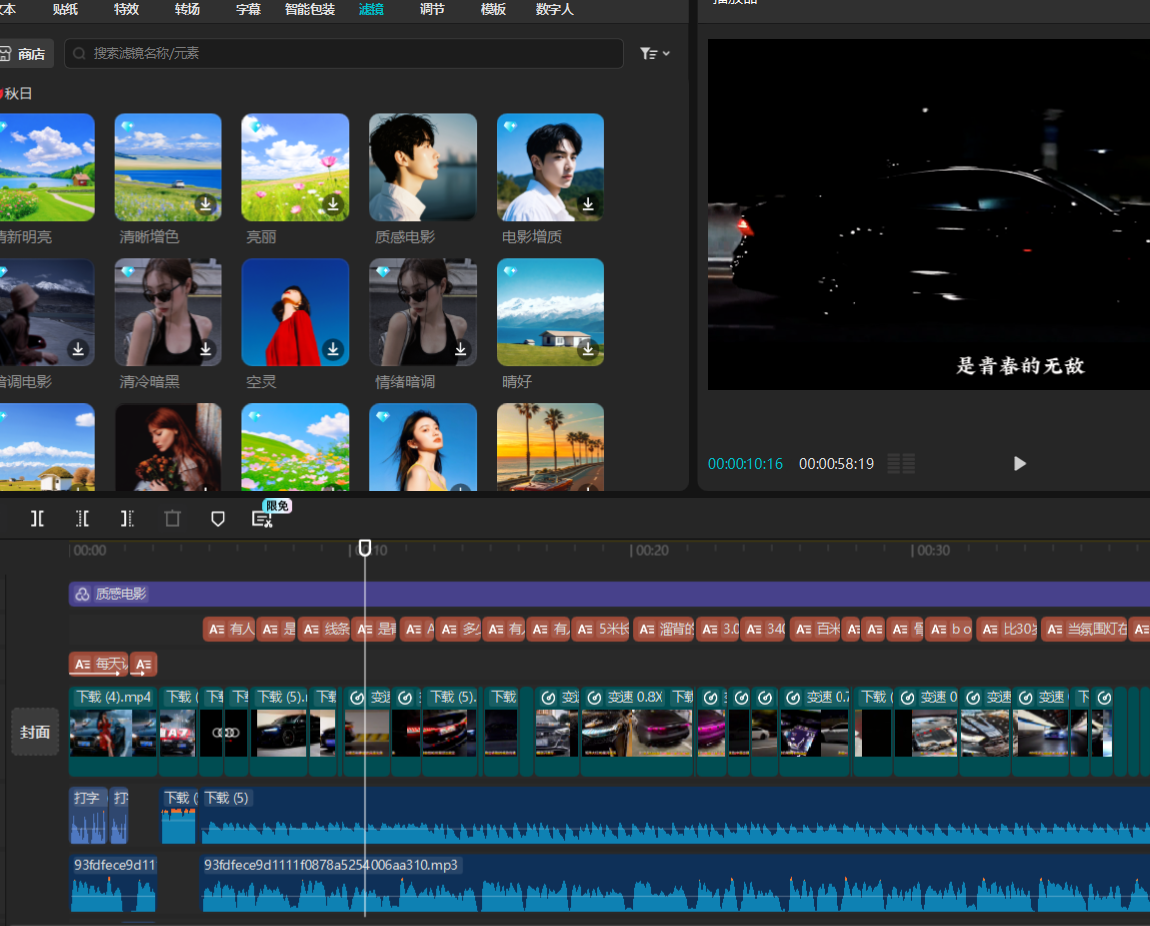Select the 质感电影 filter thumbnail
Viewport: 1150px width, 926px height.
point(422,167)
